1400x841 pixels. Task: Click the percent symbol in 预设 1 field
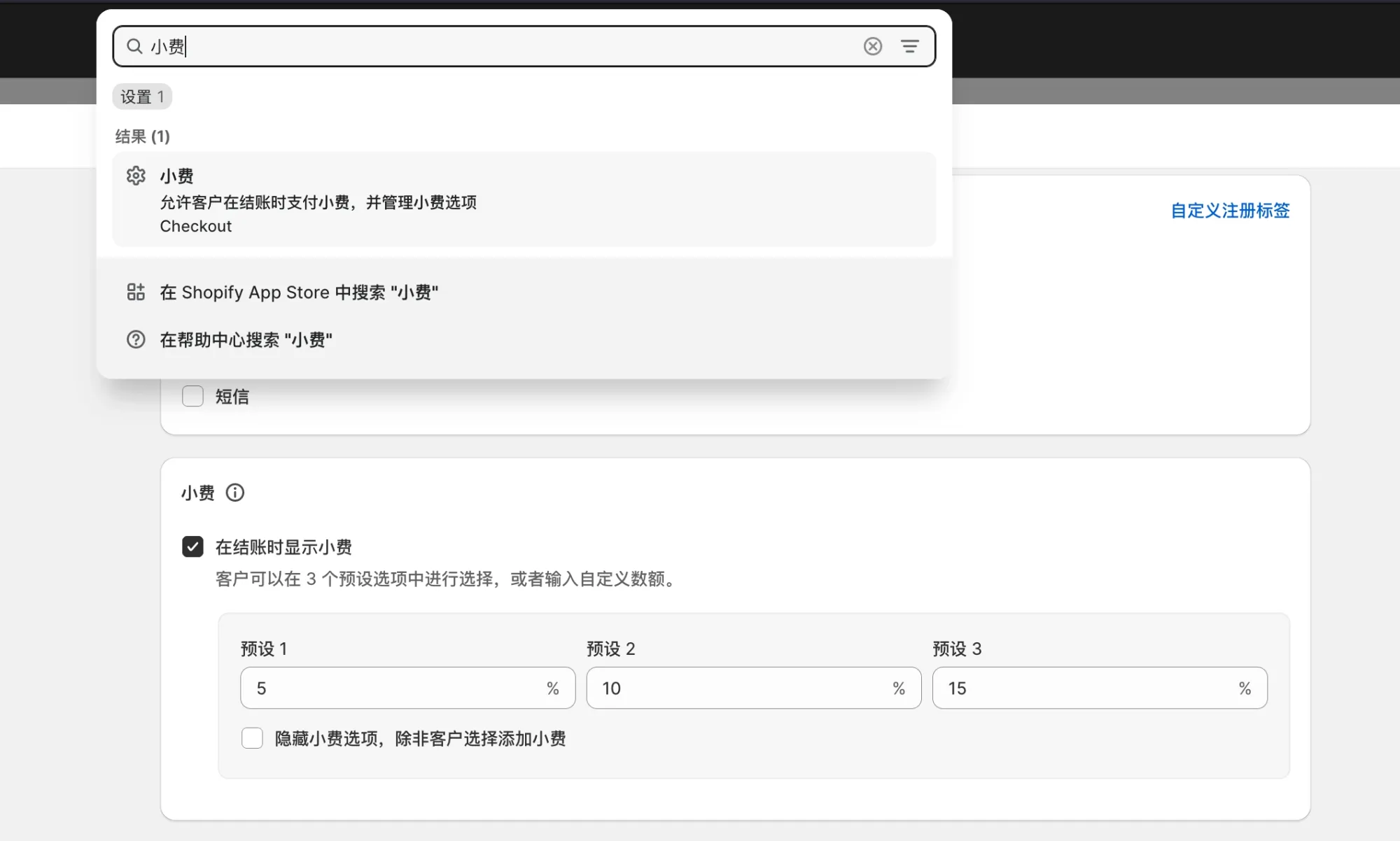tap(553, 688)
